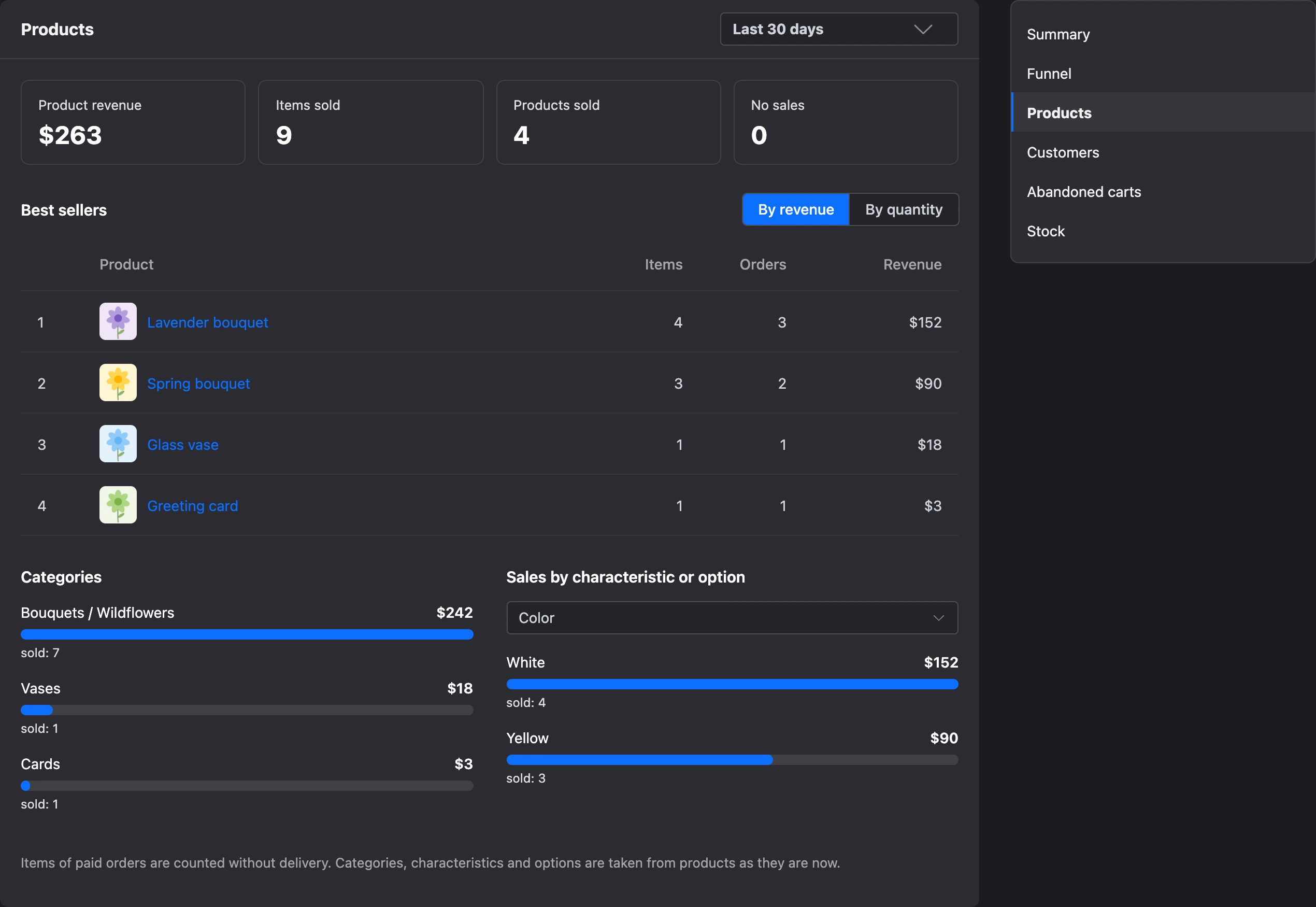The width and height of the screenshot is (1316, 907).
Task: Click the White color sales bar
Action: pos(732,684)
